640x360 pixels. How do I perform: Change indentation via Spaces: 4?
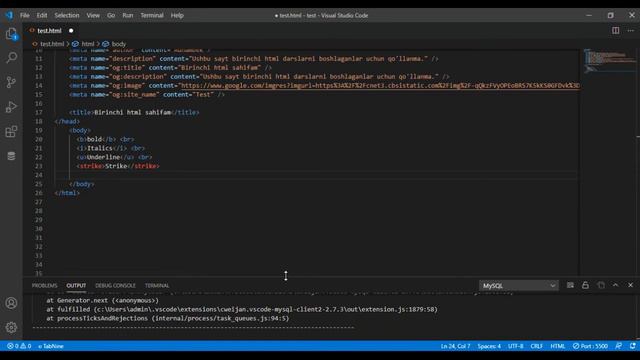pos(489,346)
